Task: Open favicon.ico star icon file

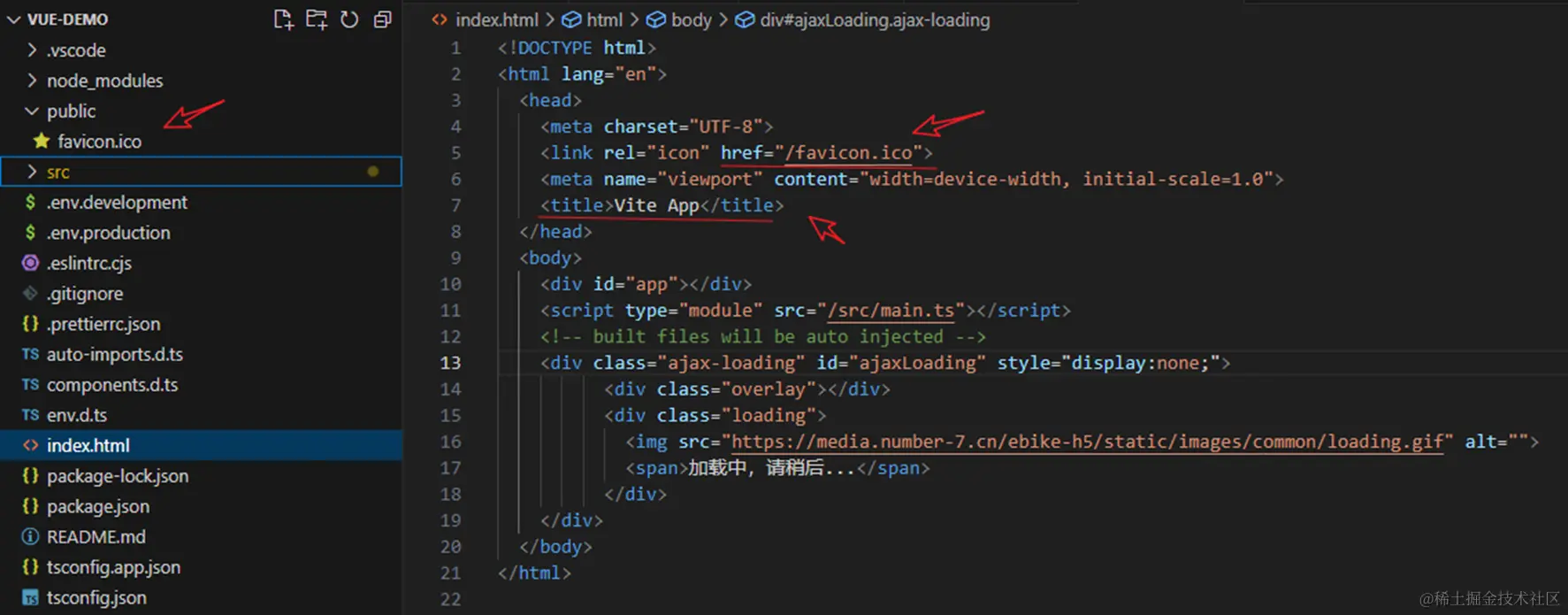Action: [x=41, y=141]
